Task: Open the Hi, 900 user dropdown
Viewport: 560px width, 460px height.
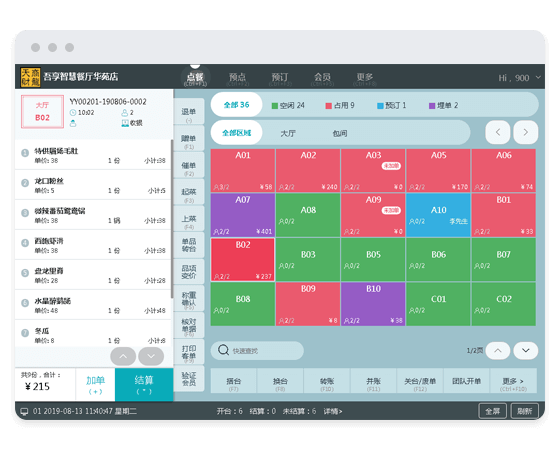Action: (519, 78)
